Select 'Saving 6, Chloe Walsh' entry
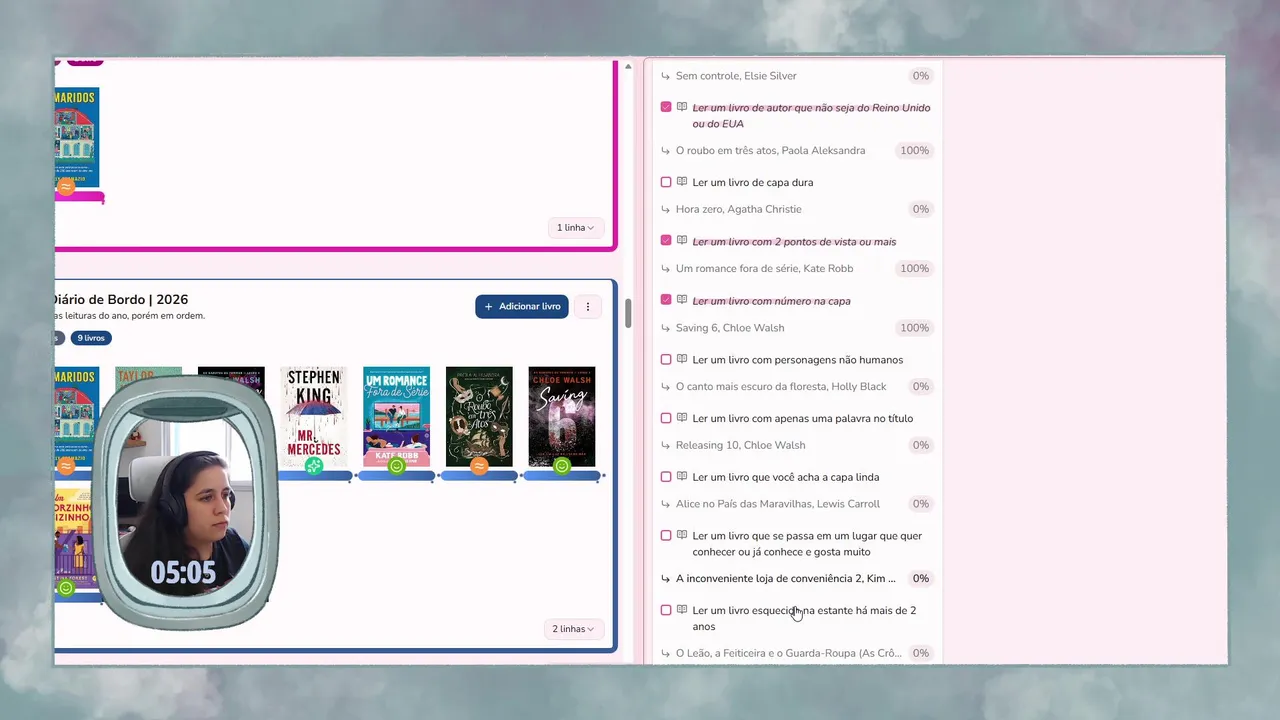The width and height of the screenshot is (1280, 720). (x=730, y=328)
